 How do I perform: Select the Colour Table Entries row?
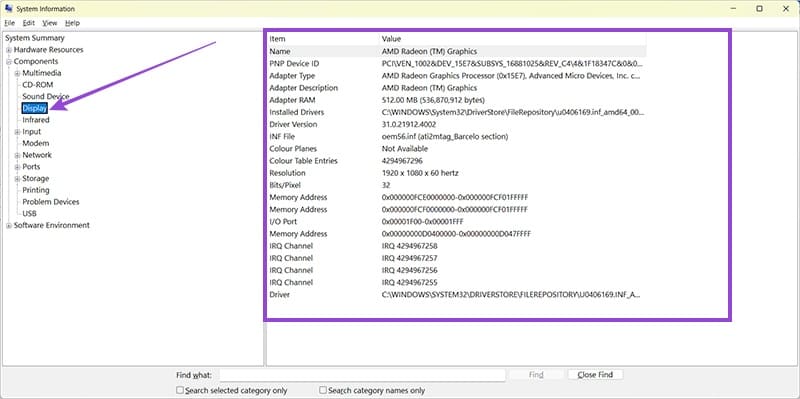(x=457, y=161)
